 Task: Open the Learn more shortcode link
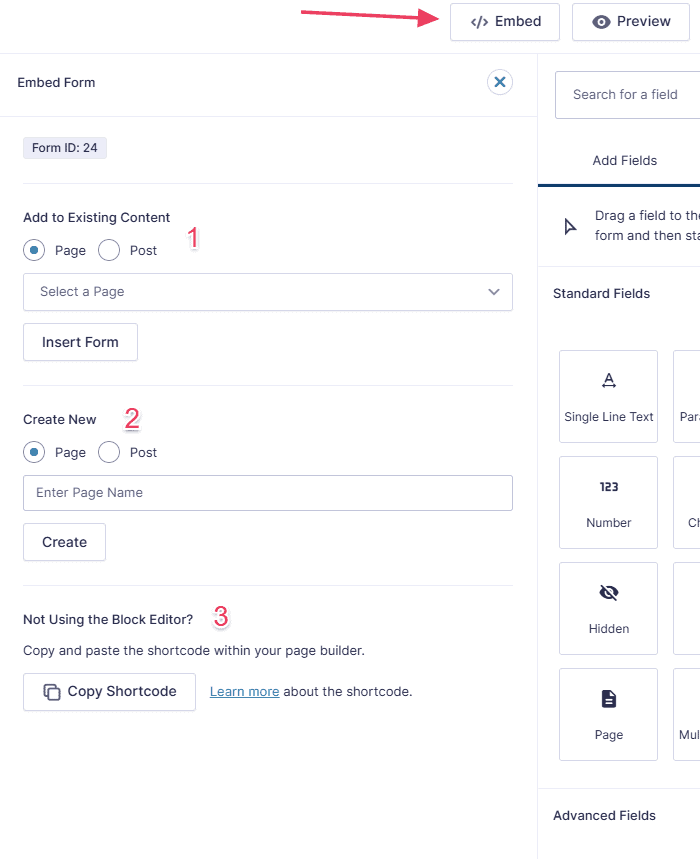click(244, 692)
